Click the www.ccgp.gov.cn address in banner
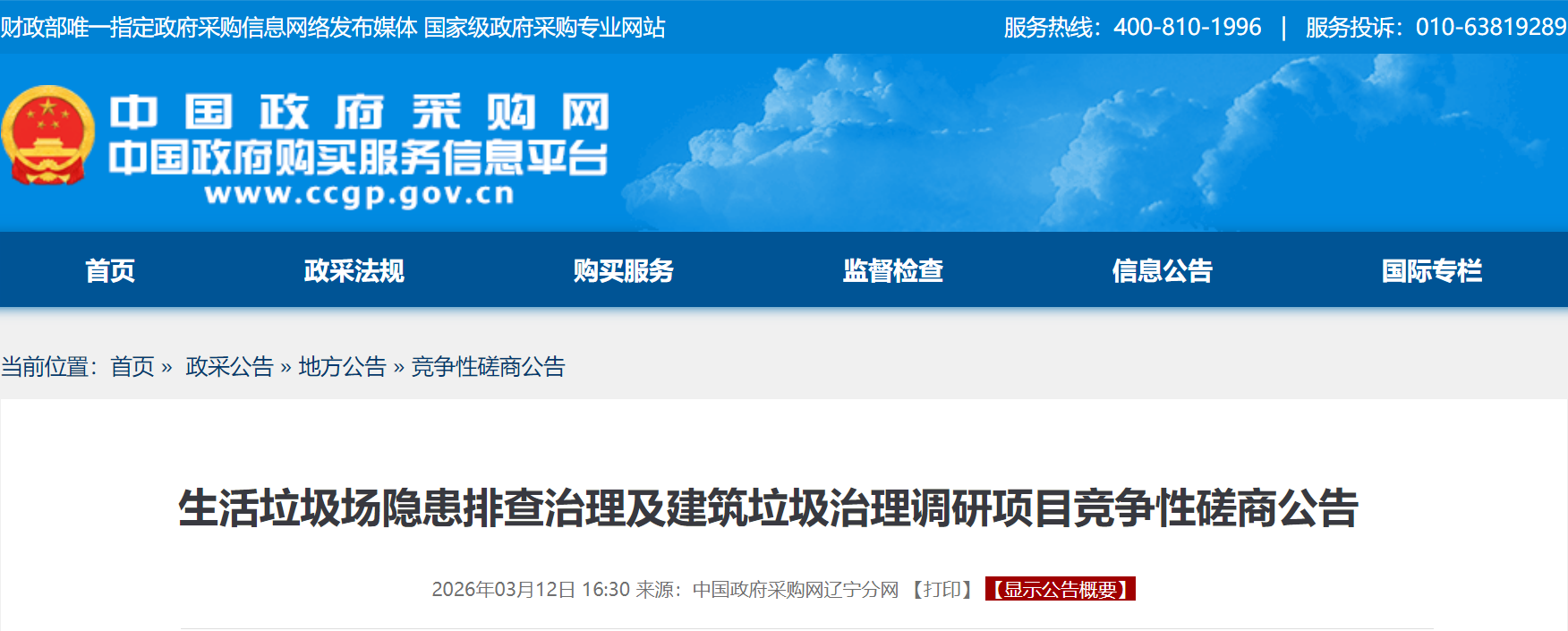The height and width of the screenshot is (631, 1568). (x=360, y=194)
